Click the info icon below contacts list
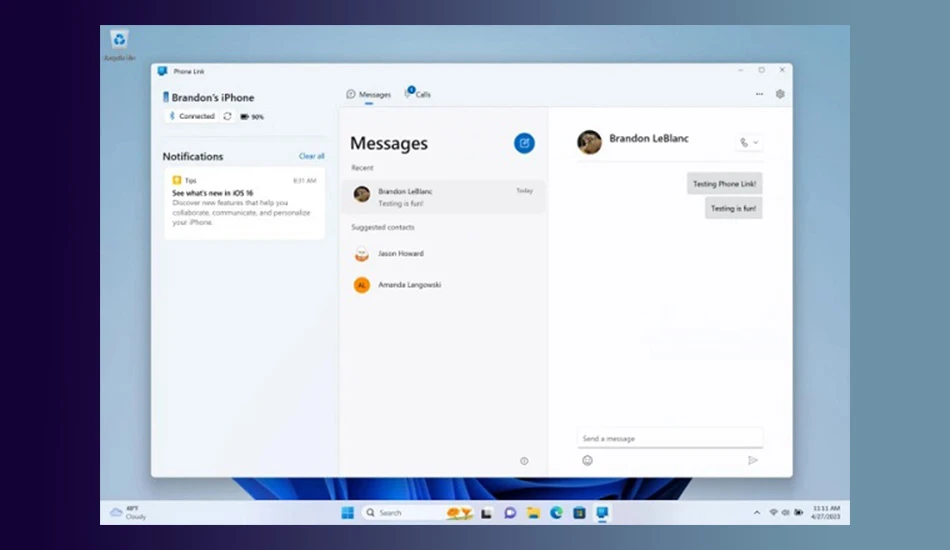950x550 pixels. (x=524, y=461)
